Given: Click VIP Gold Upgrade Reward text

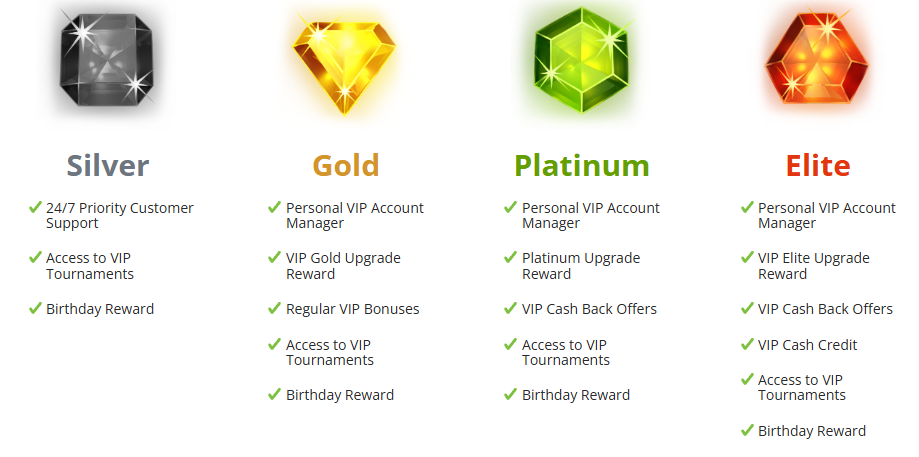Looking at the screenshot, I should pyautogui.click(x=343, y=266).
